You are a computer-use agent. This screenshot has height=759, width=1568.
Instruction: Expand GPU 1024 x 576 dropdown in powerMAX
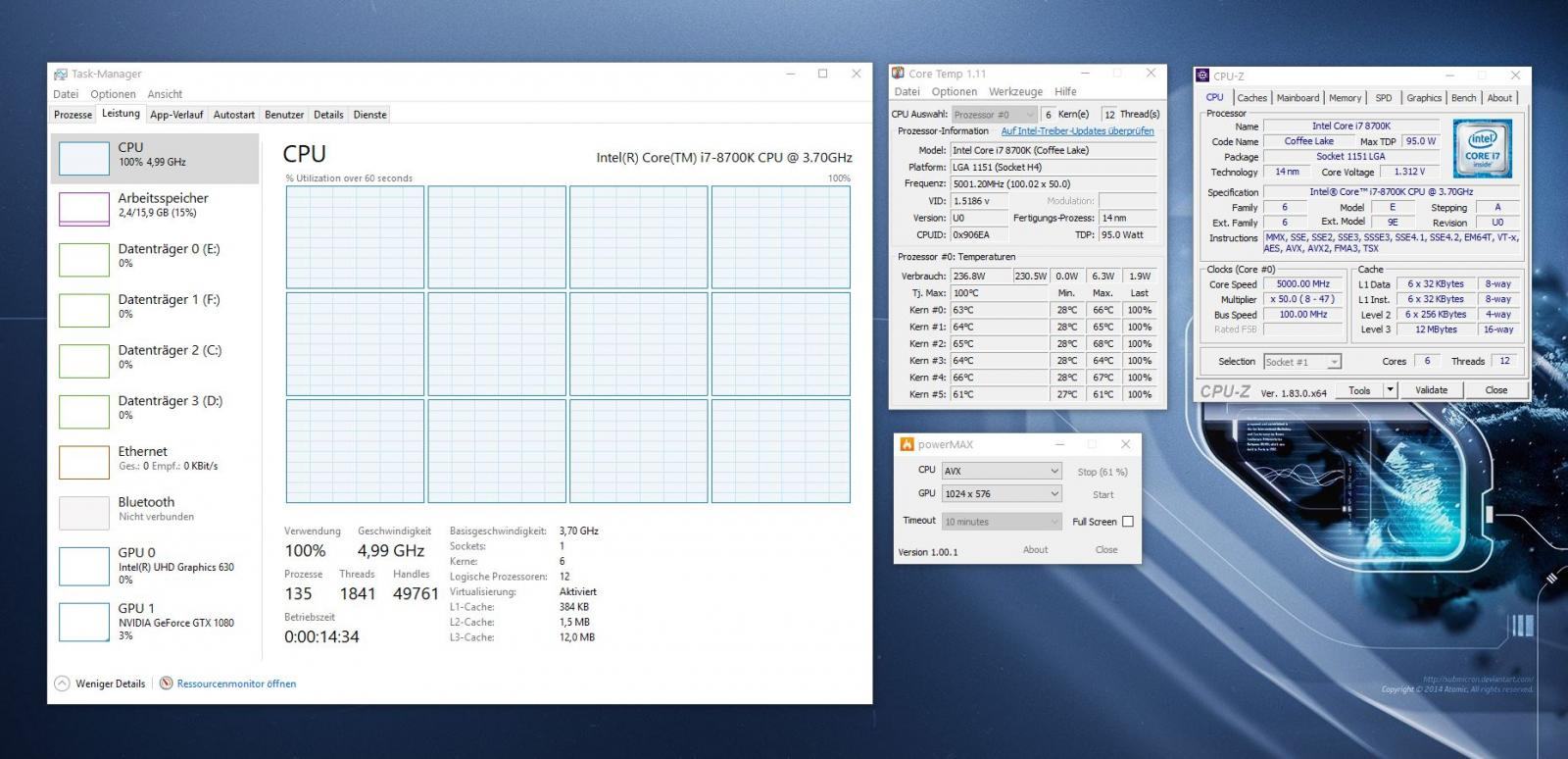click(x=1002, y=494)
